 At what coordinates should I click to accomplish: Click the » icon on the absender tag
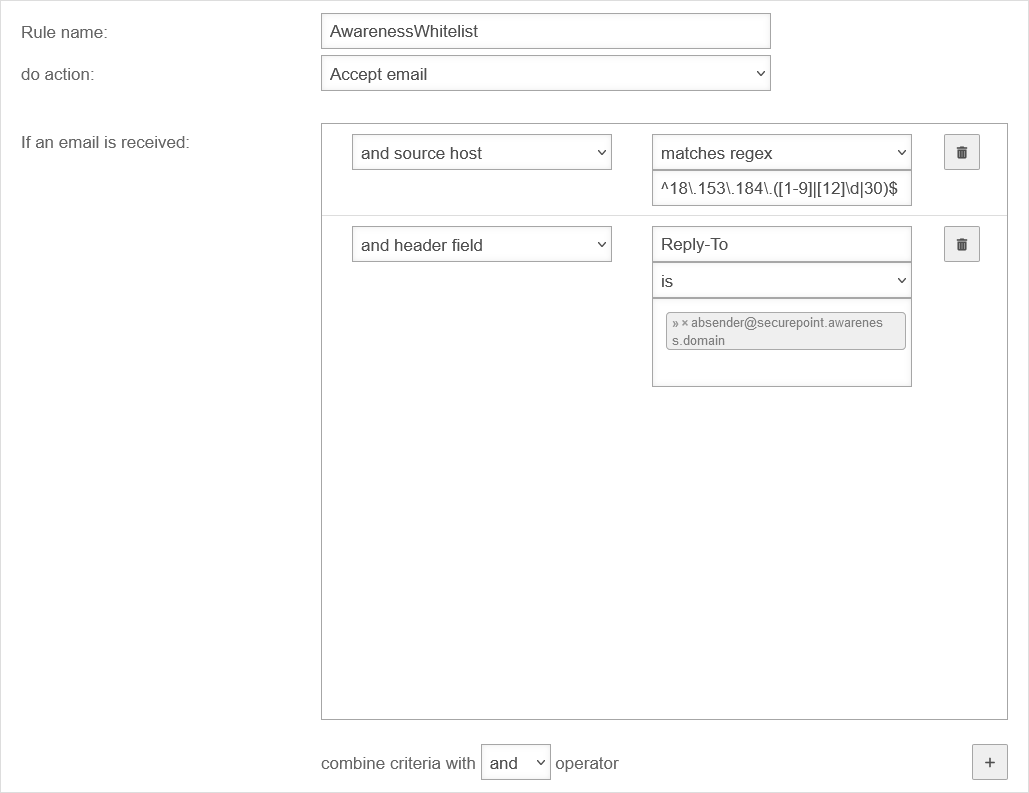coord(675,323)
